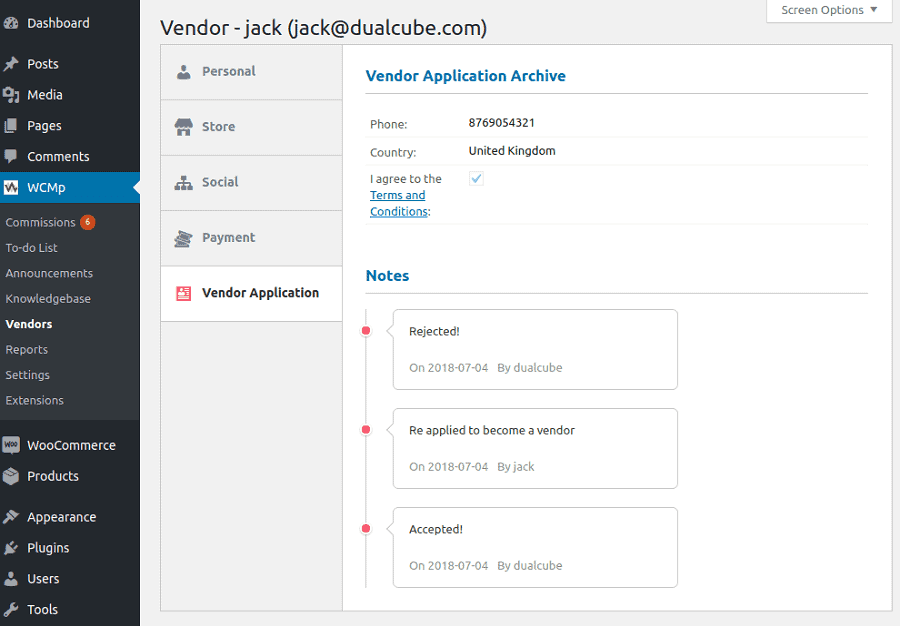Go to the Announcements submenu
The width and height of the screenshot is (900, 626).
49,274
